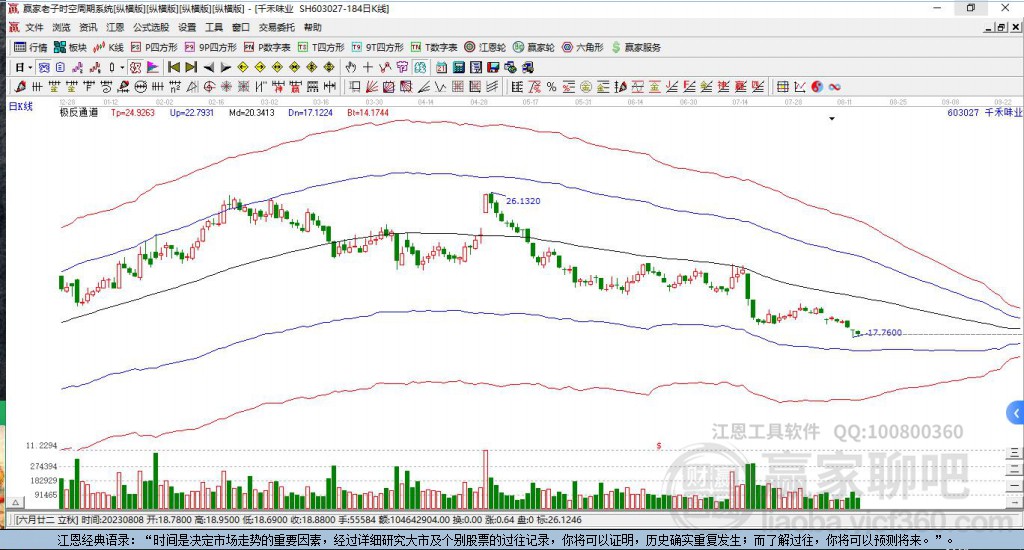Click the 17.7600 price low label
This screenshot has width=1024, height=550.
[x=884, y=332]
